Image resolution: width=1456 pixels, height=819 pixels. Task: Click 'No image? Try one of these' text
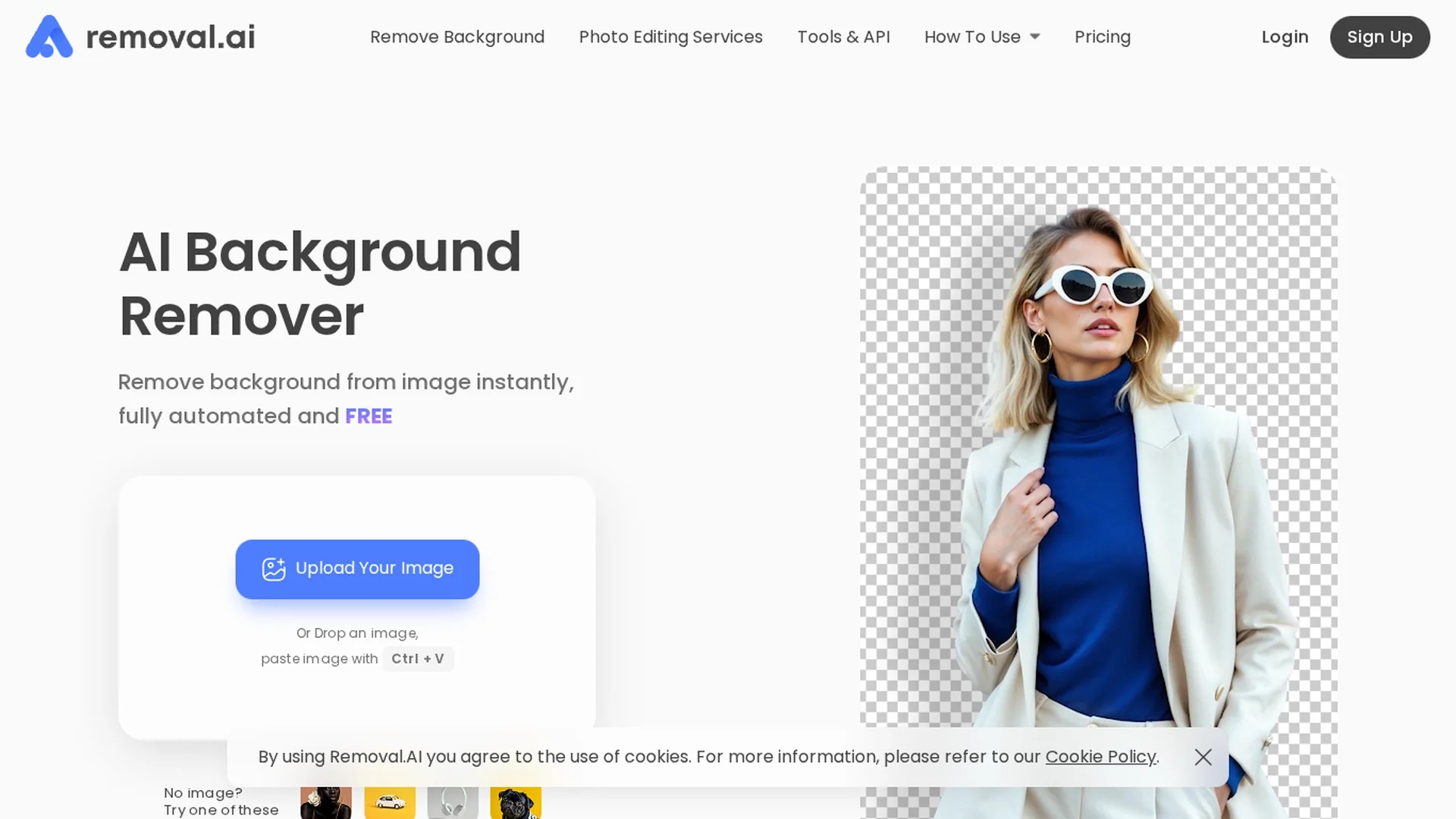point(221,802)
